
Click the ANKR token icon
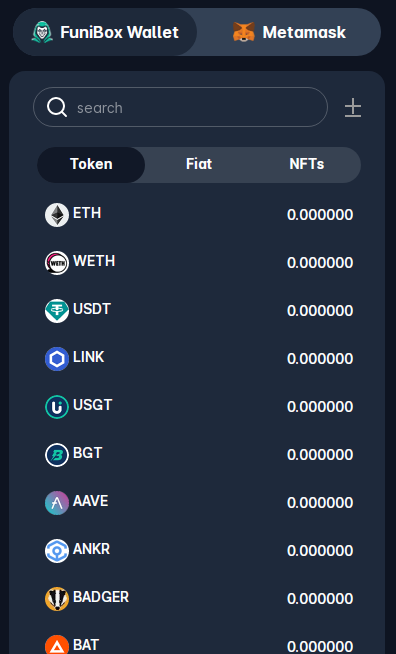pos(57,551)
